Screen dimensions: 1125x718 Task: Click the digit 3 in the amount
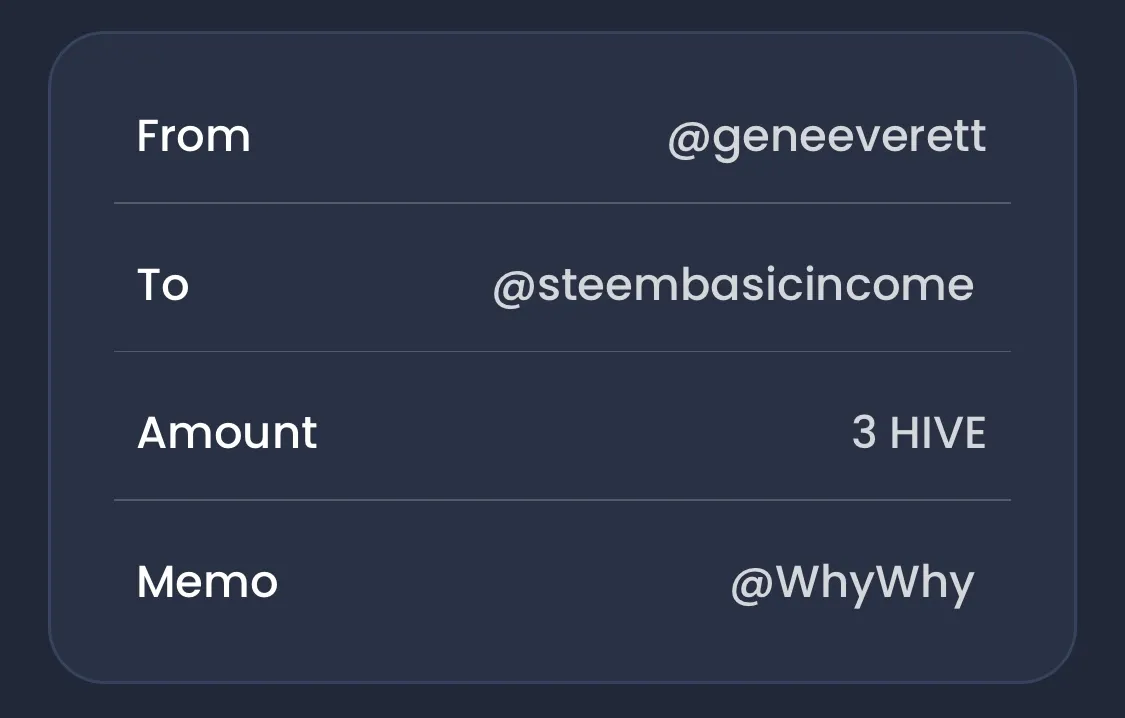(864, 433)
